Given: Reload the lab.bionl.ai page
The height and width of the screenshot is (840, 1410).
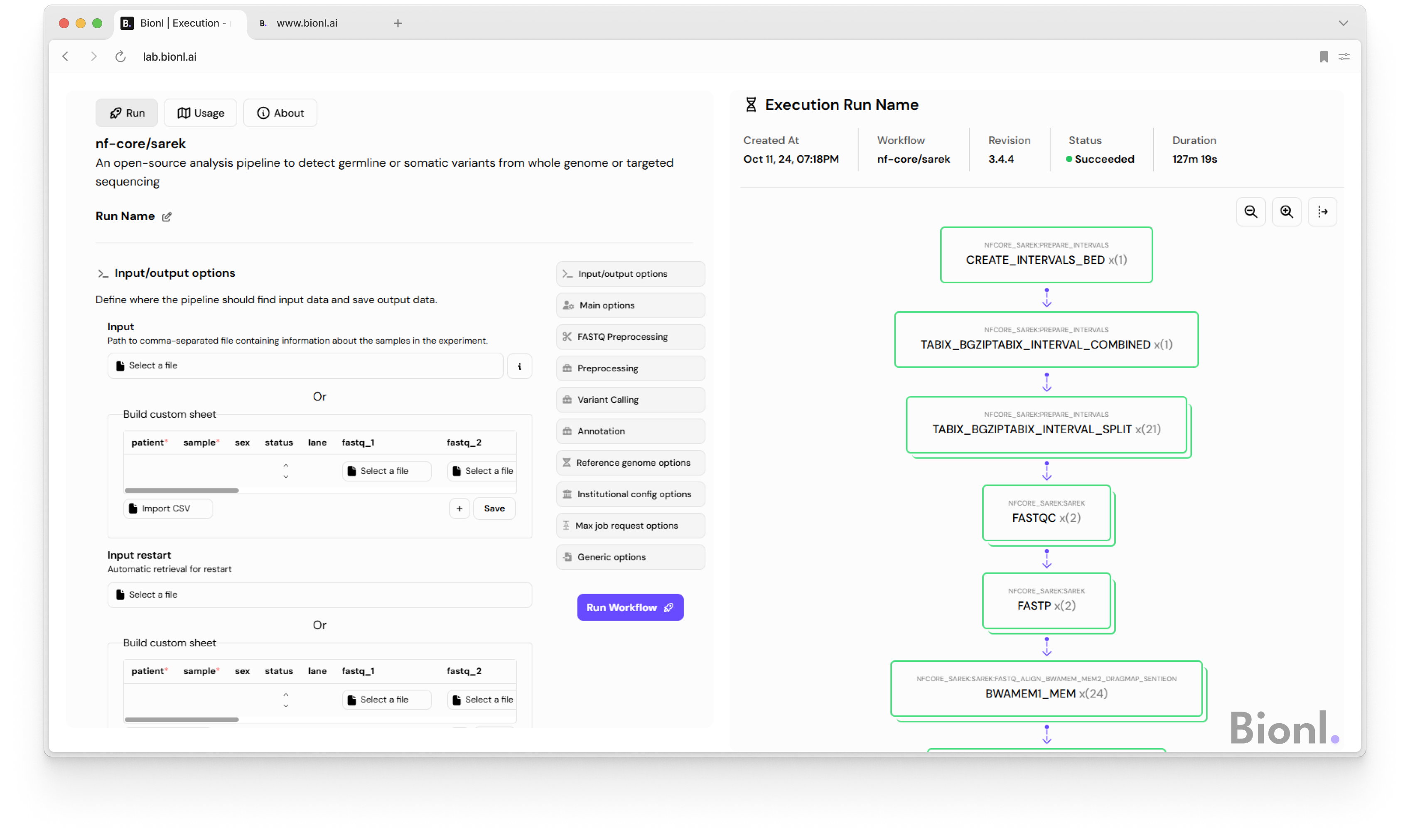Looking at the screenshot, I should click(x=120, y=56).
